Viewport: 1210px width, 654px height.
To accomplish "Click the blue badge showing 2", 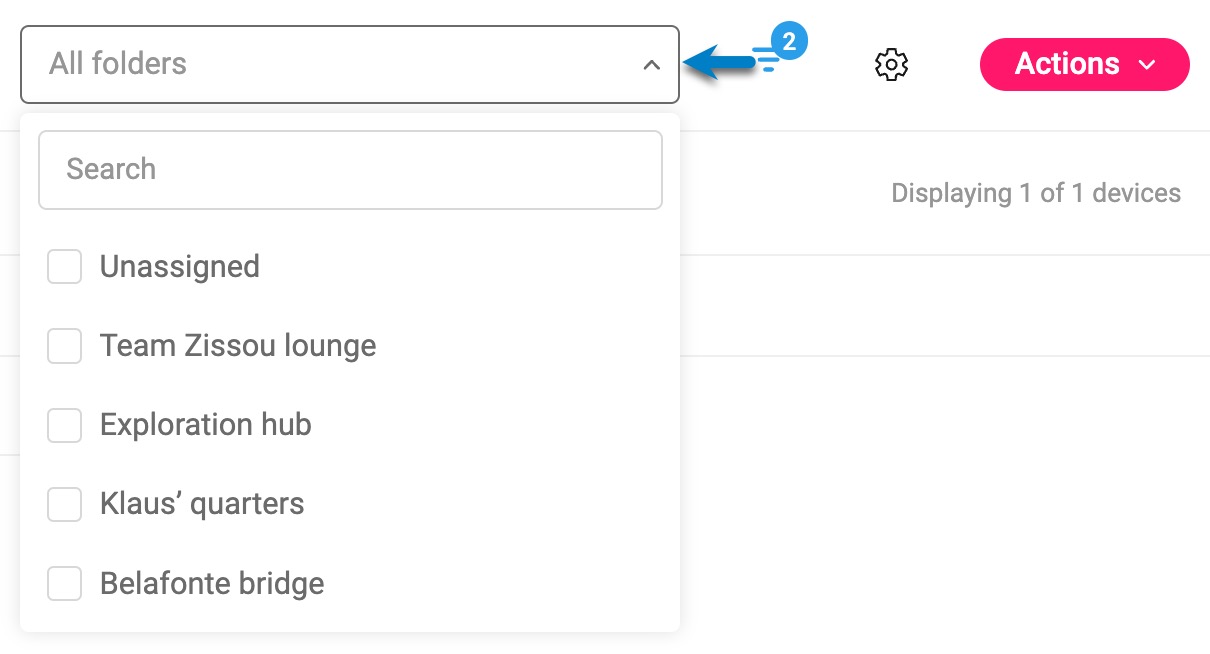I will [789, 42].
